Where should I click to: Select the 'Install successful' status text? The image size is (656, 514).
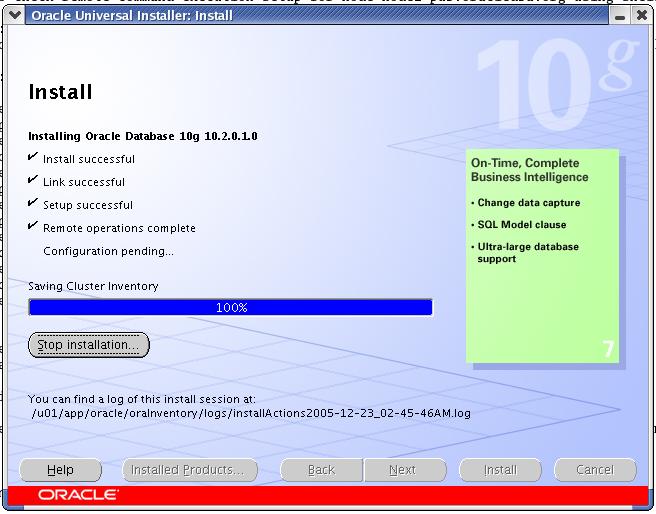coord(89,159)
